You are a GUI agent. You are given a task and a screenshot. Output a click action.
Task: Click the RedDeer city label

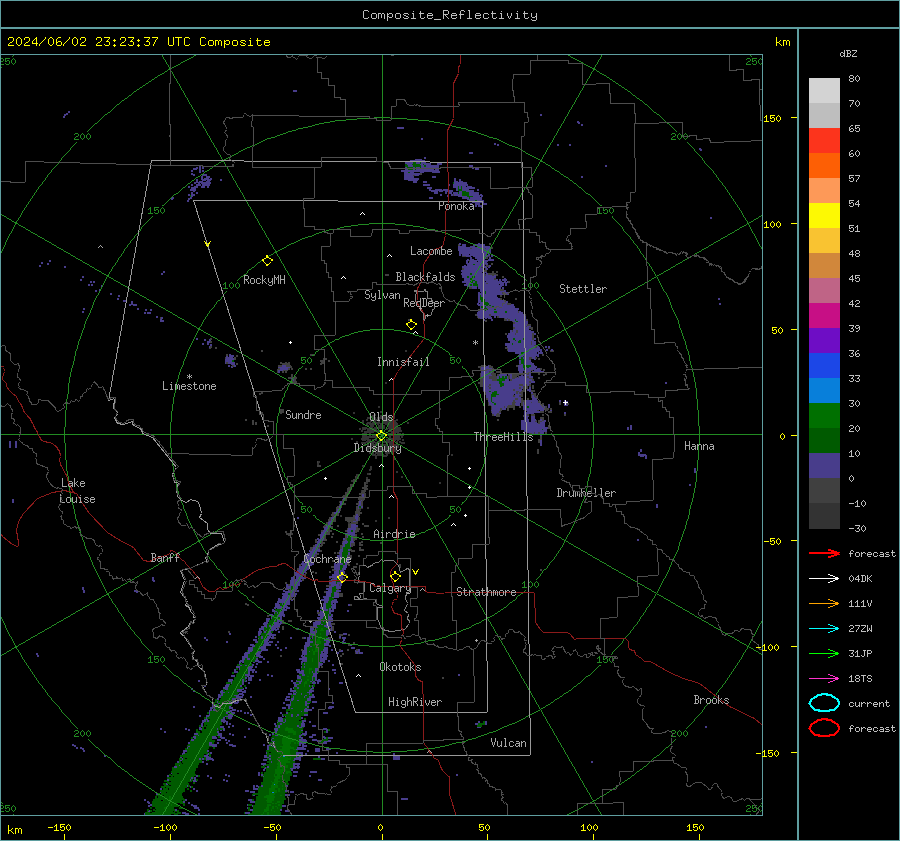click(x=424, y=303)
